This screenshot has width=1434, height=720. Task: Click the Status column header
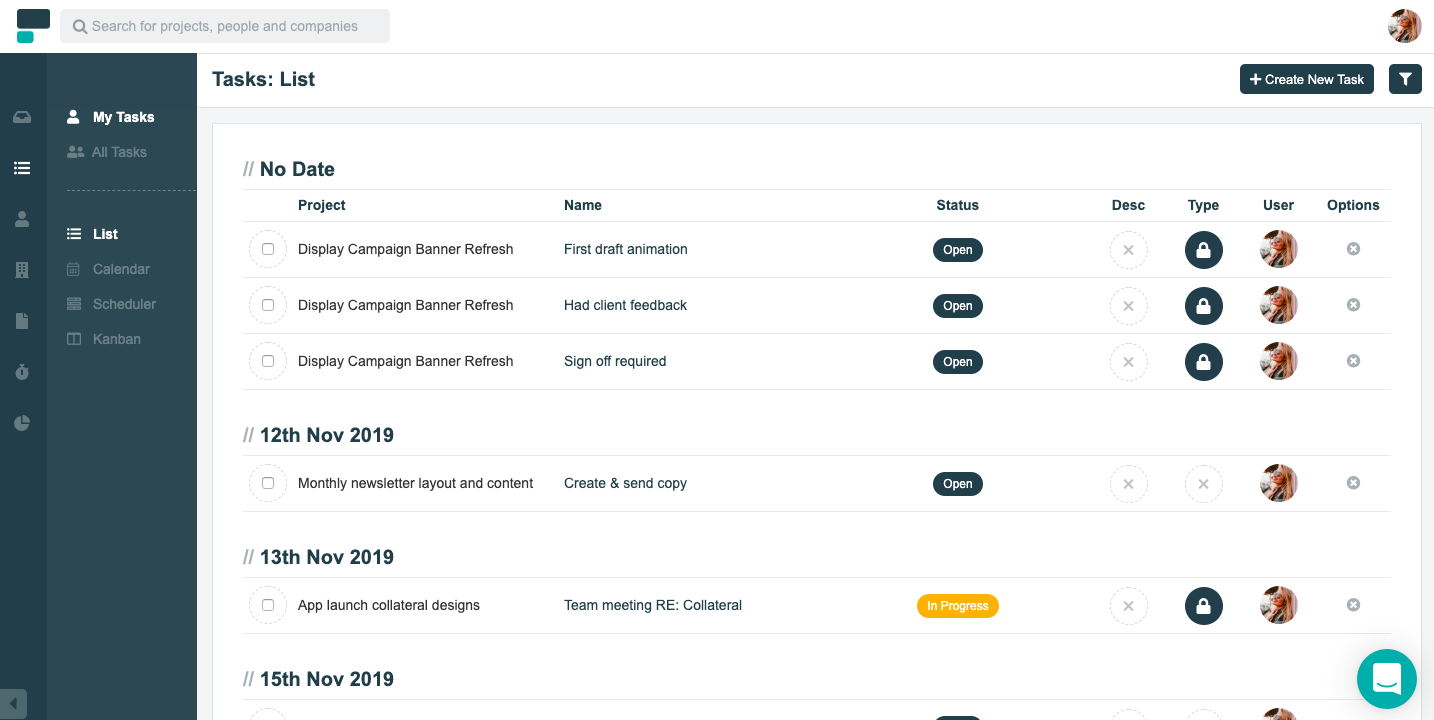958,205
